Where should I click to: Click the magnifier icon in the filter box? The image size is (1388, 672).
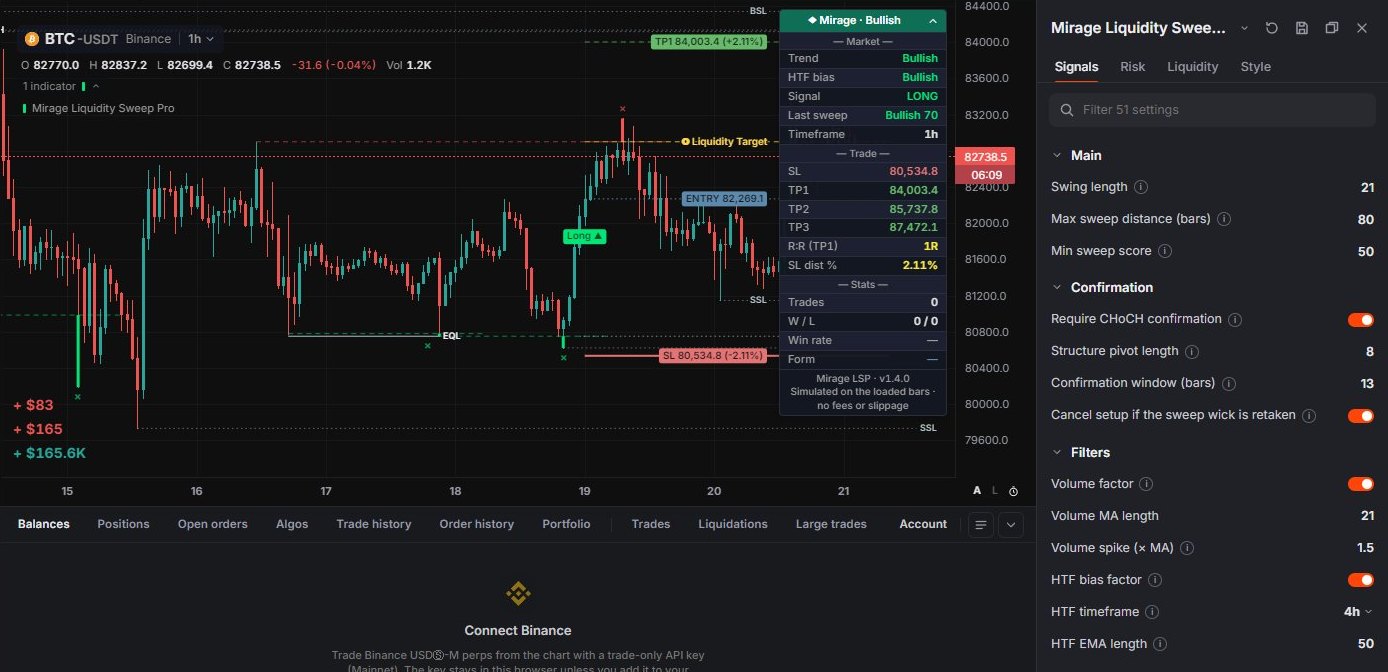(1066, 110)
